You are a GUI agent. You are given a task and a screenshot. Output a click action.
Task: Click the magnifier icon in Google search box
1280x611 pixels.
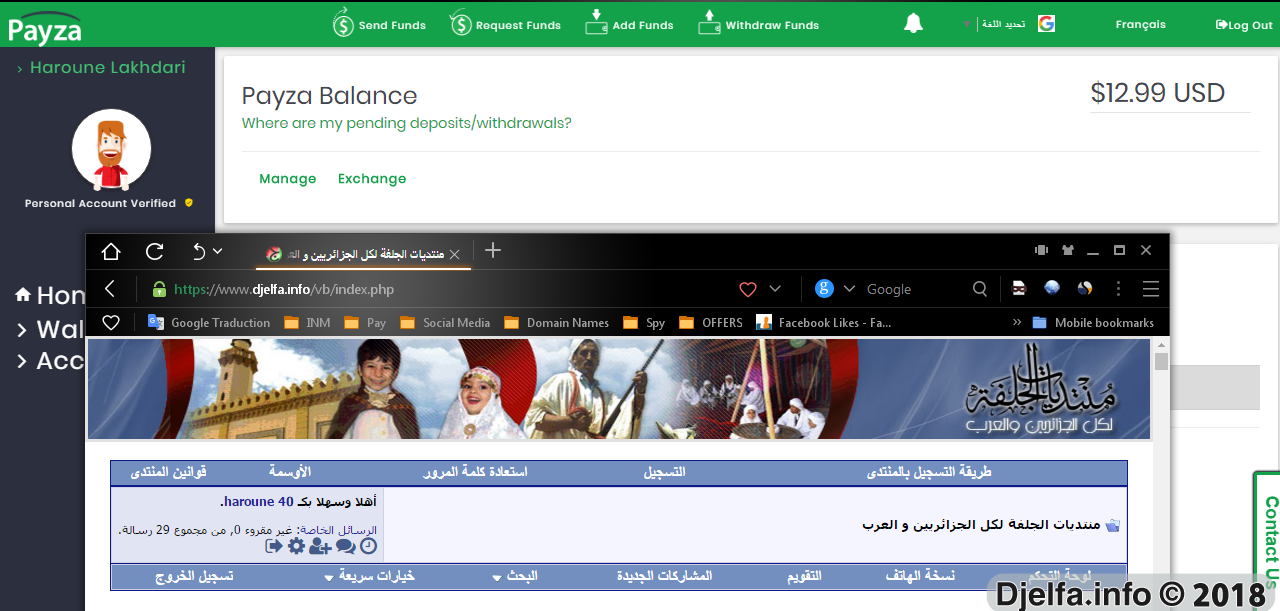pyautogui.click(x=980, y=289)
